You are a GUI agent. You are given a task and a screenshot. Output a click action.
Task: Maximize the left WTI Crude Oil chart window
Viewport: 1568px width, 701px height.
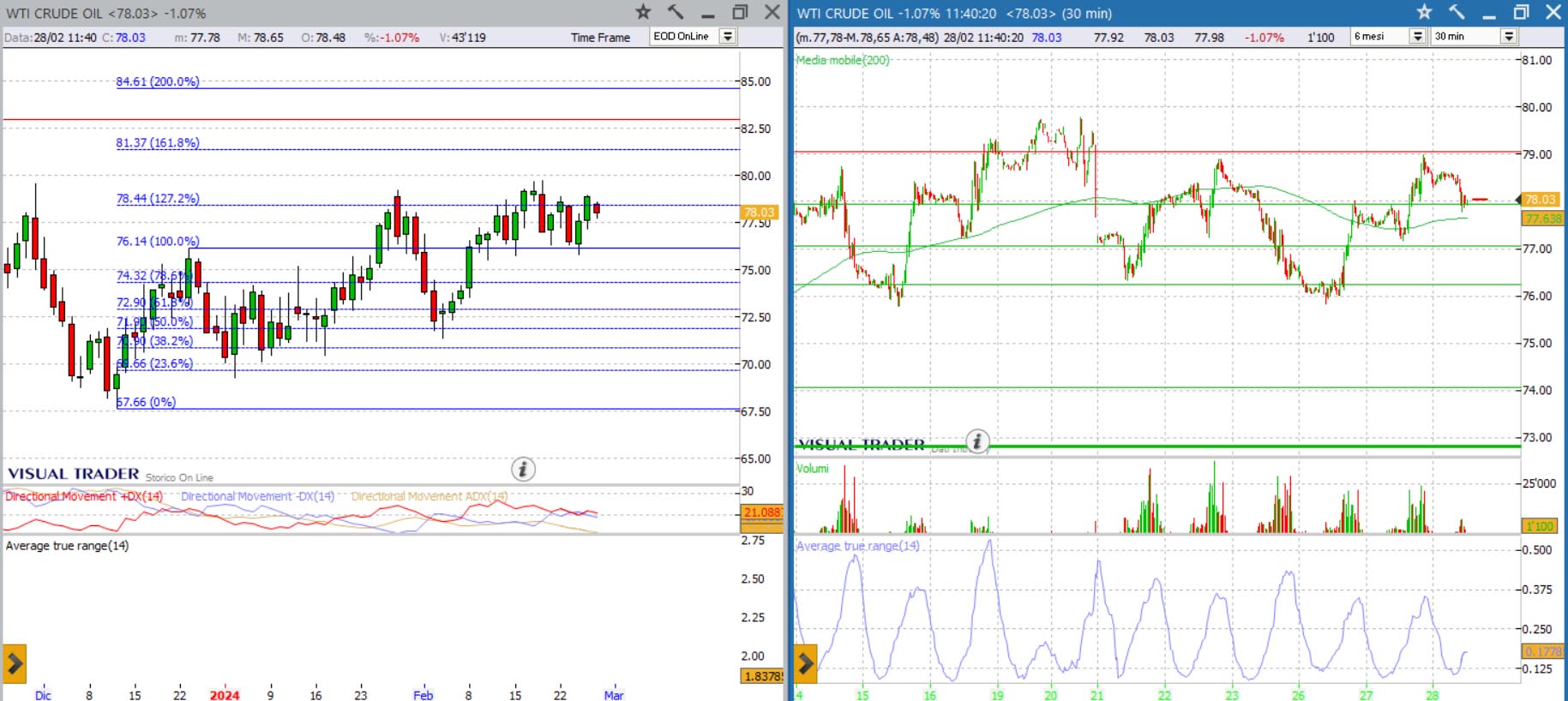click(740, 12)
